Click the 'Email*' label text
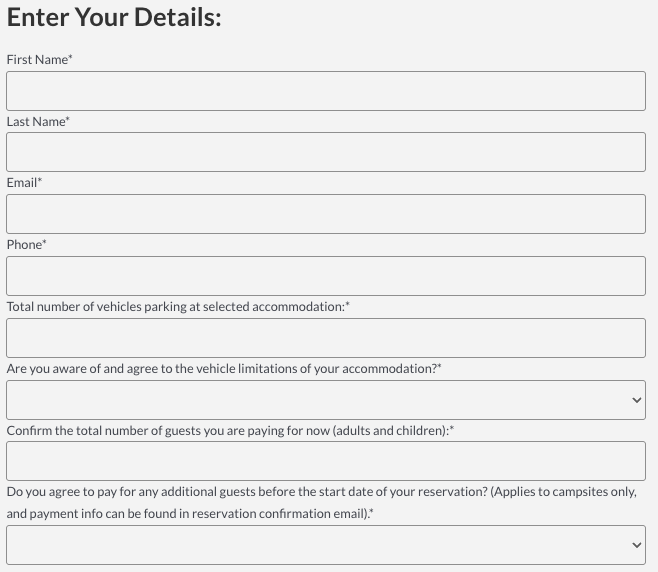This screenshot has width=658, height=572. pos(24,183)
